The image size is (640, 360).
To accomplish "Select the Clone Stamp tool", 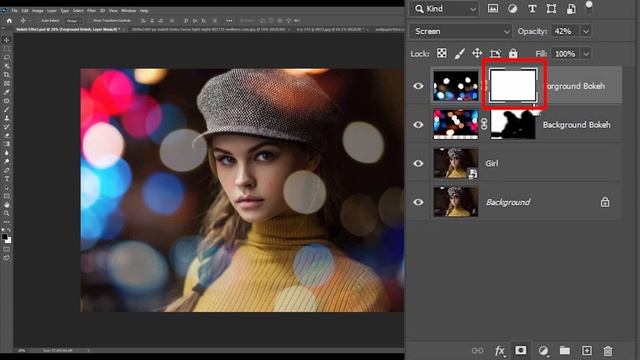I will (7, 118).
